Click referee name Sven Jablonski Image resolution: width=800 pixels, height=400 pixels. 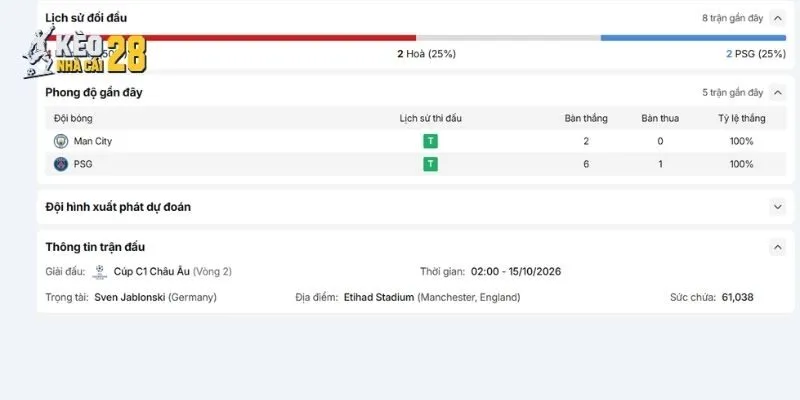pos(130,297)
